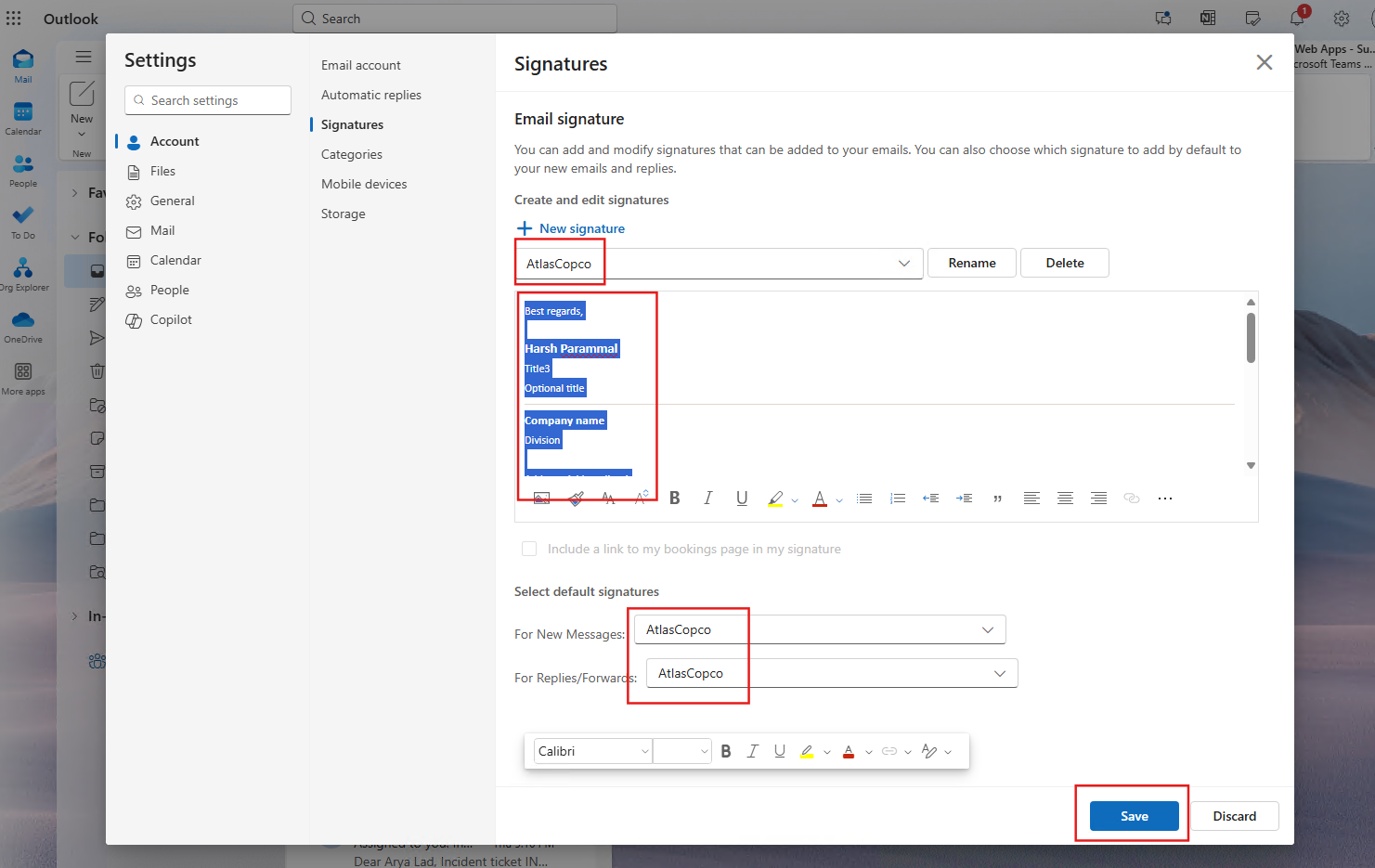
Task: Insert bulleted list in signature
Action: tap(864, 499)
